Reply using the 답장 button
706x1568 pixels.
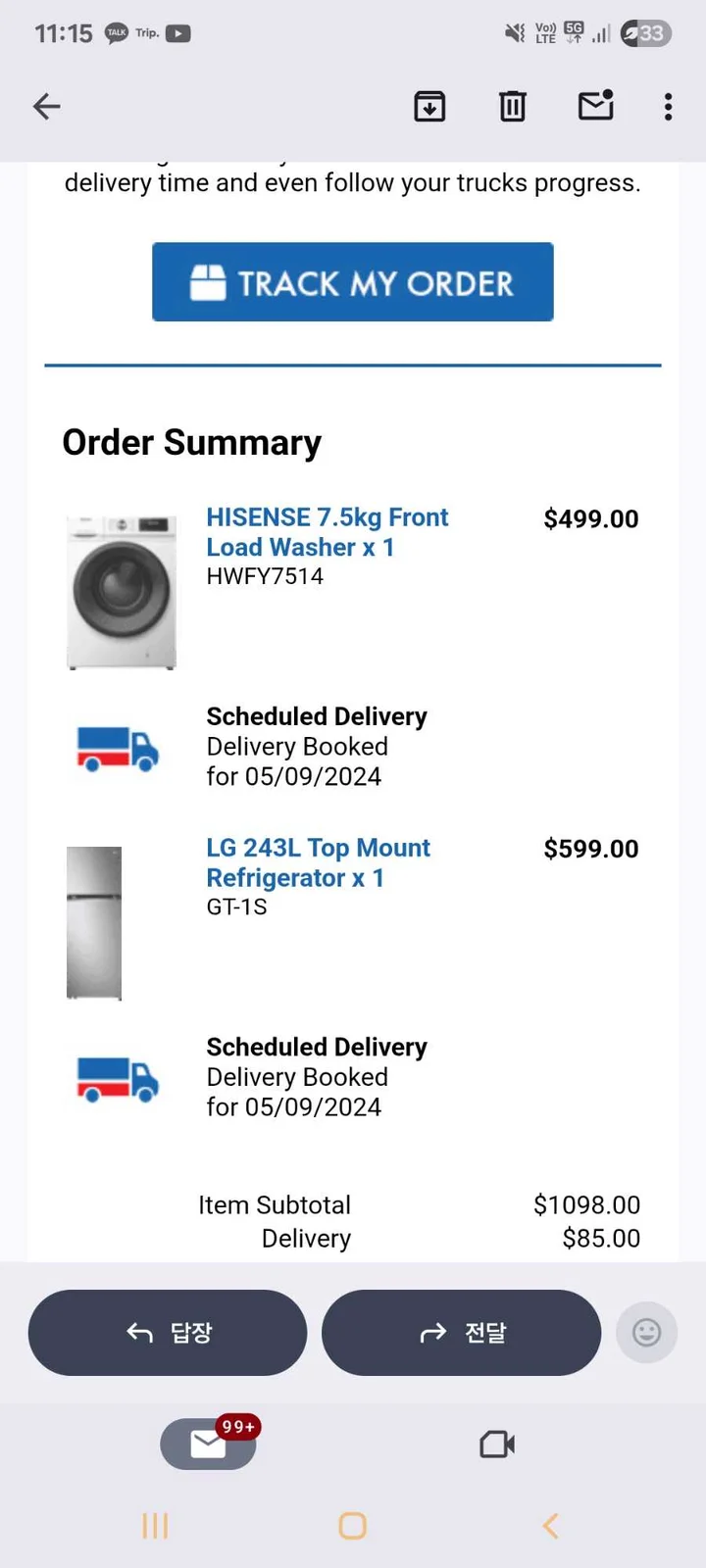(168, 1333)
